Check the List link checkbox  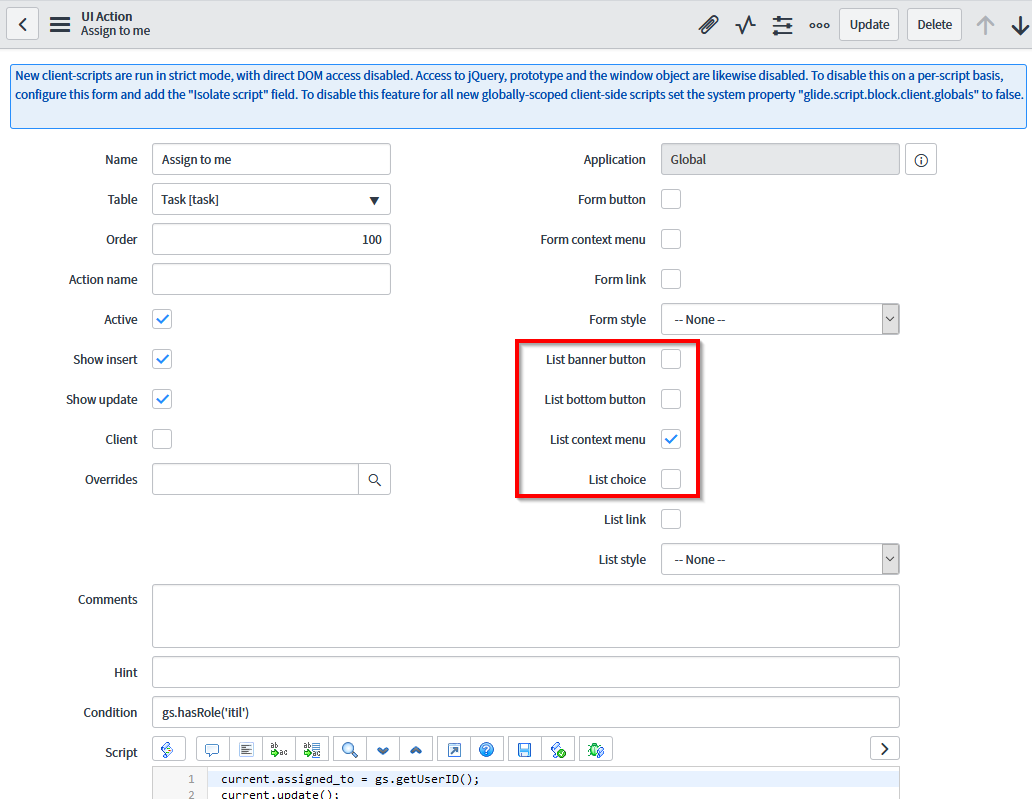click(671, 520)
